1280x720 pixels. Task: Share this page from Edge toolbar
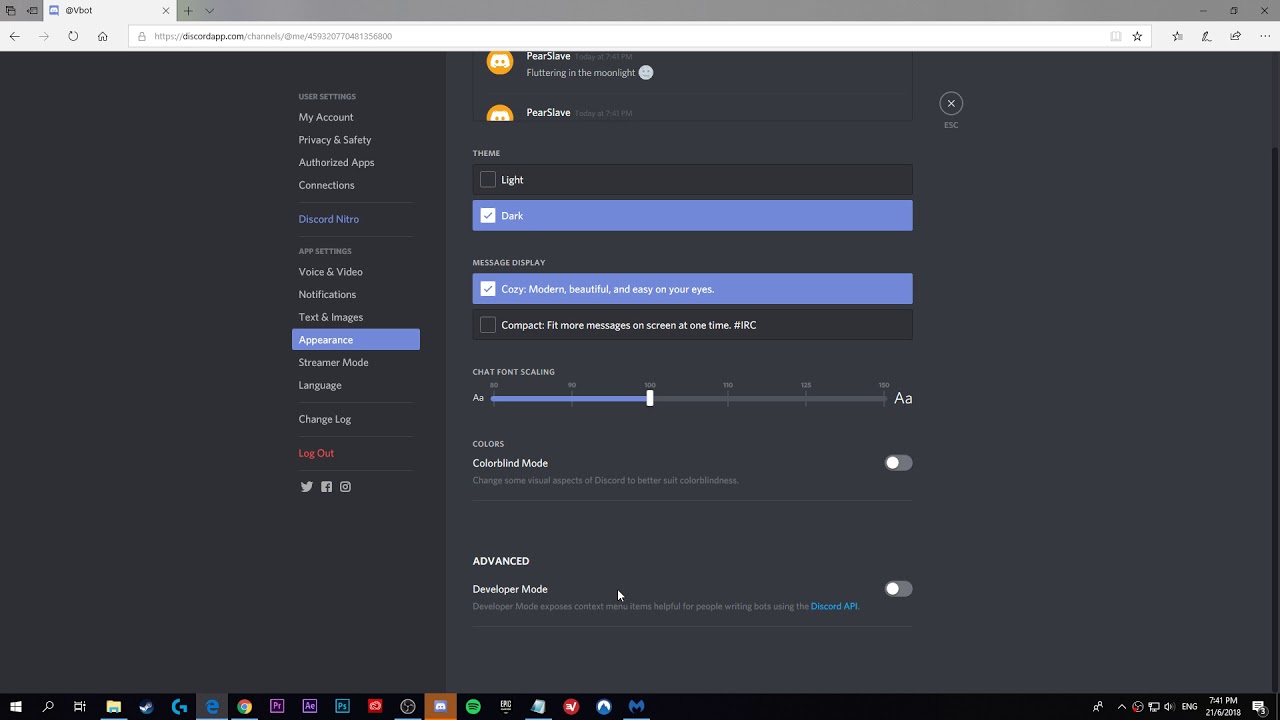point(1236,36)
